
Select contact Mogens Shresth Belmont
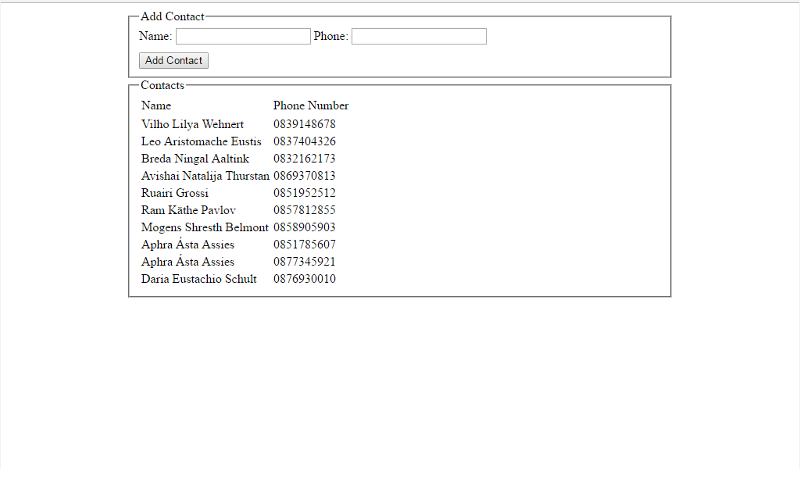[x=205, y=228]
